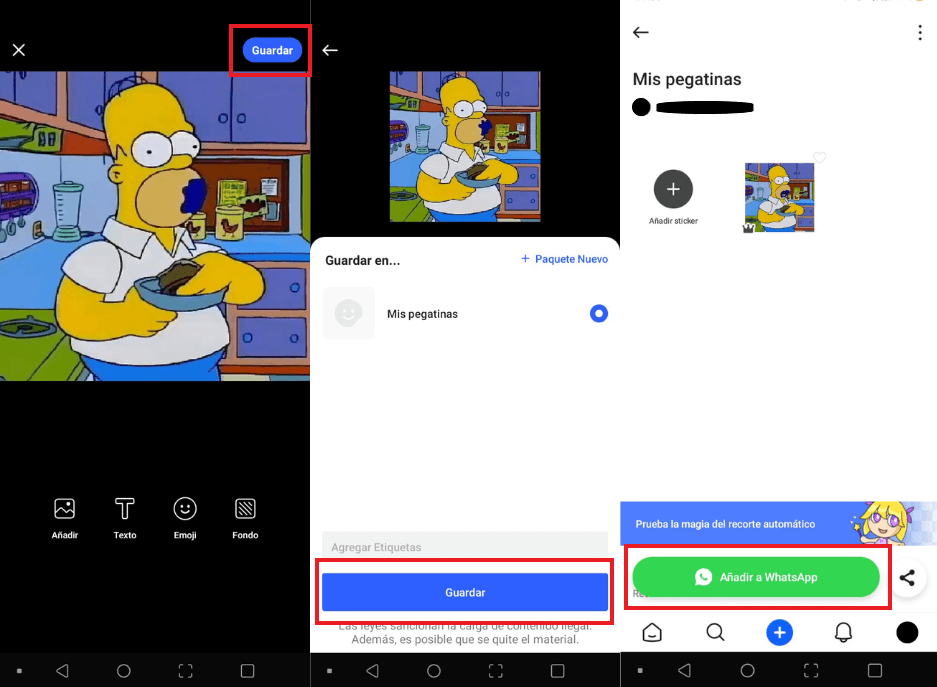937x687 pixels.
Task: Open the Notifications bell tab
Action: point(843,632)
